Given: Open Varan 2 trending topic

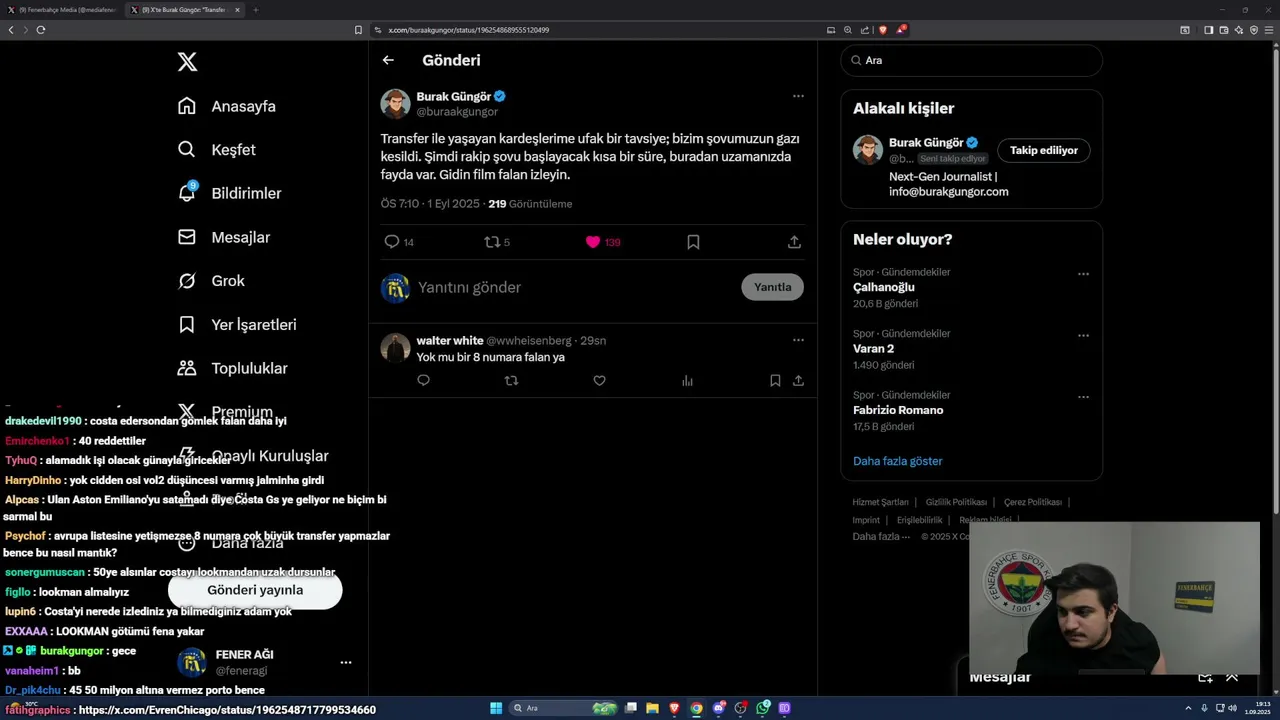Looking at the screenshot, I should click(x=873, y=349).
